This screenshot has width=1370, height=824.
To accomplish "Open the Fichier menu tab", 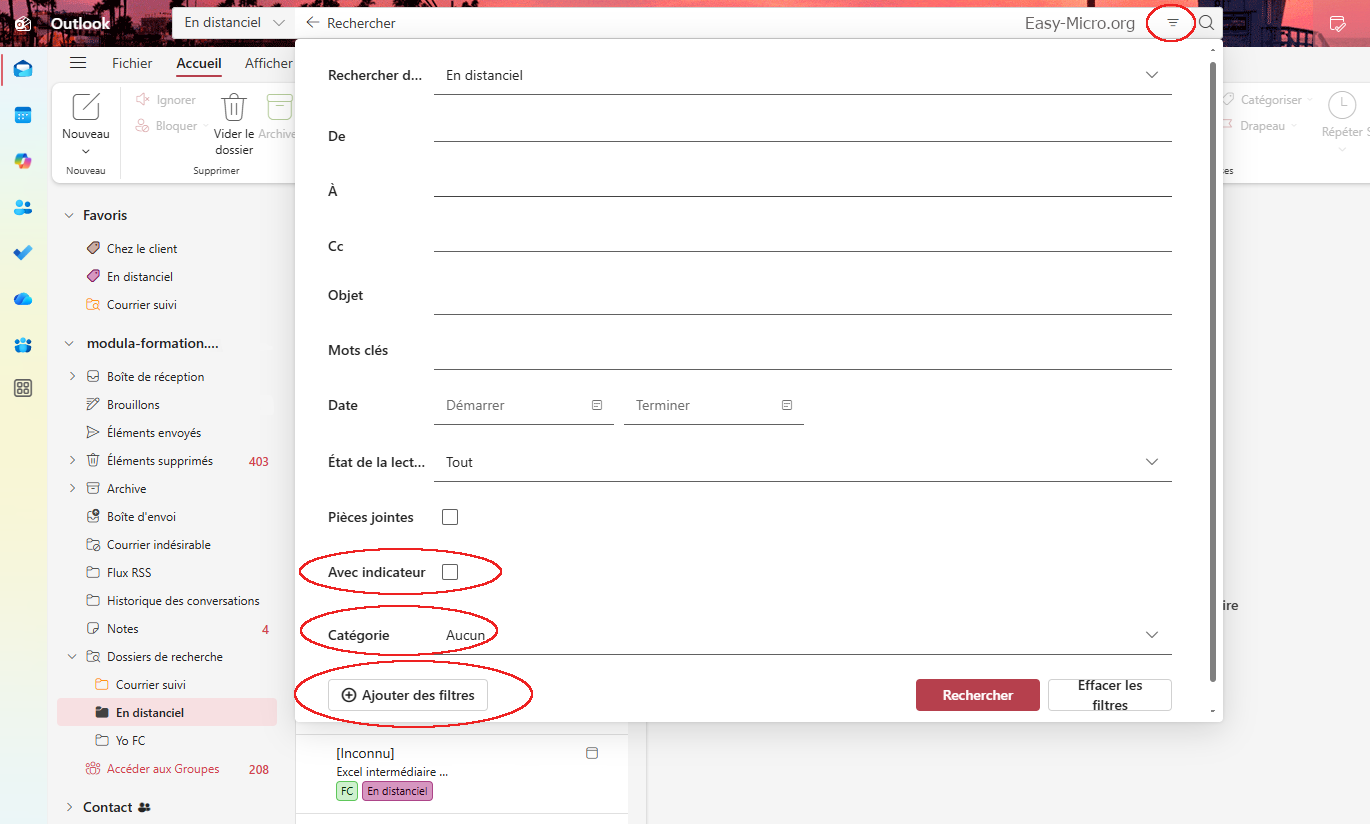I will click(x=132, y=63).
